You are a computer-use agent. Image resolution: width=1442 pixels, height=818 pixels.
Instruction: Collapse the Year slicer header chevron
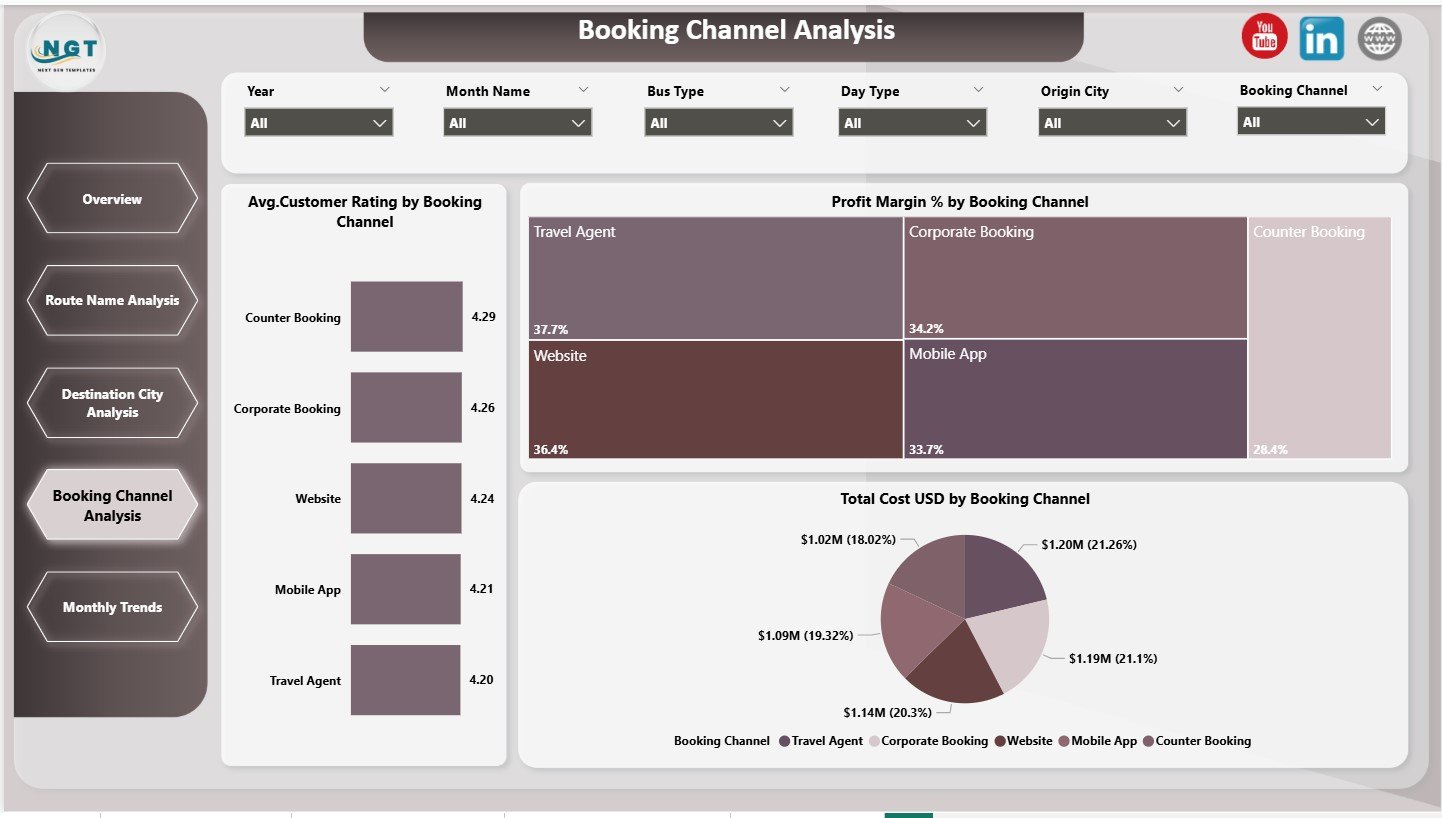(x=386, y=89)
